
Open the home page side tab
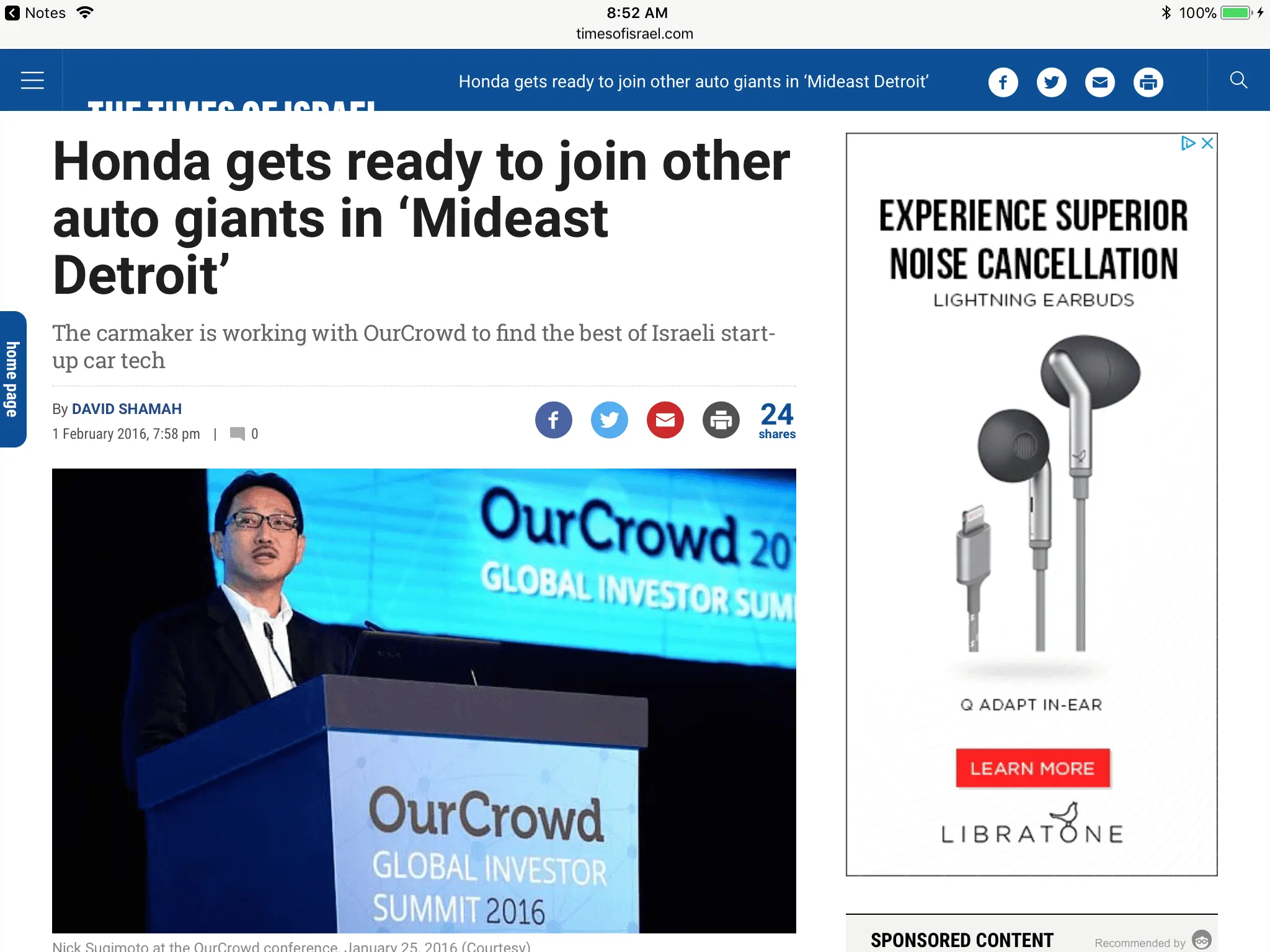point(12,379)
